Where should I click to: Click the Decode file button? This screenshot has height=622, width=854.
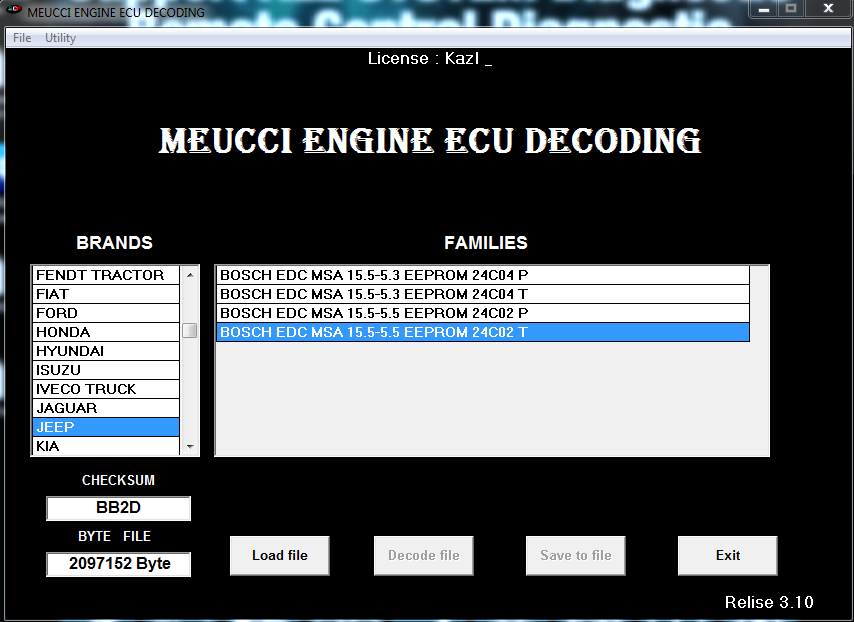pyautogui.click(x=423, y=556)
